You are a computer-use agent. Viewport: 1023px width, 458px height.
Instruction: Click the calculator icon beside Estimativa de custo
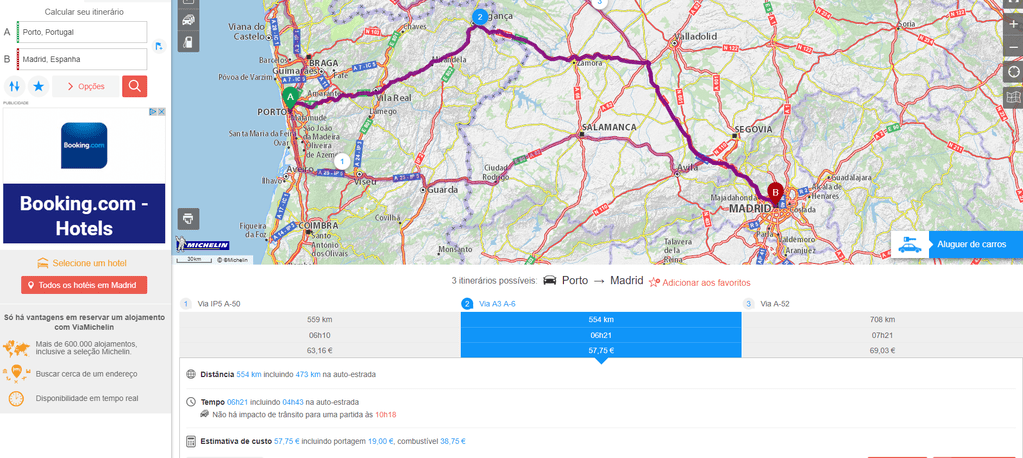pyautogui.click(x=191, y=441)
